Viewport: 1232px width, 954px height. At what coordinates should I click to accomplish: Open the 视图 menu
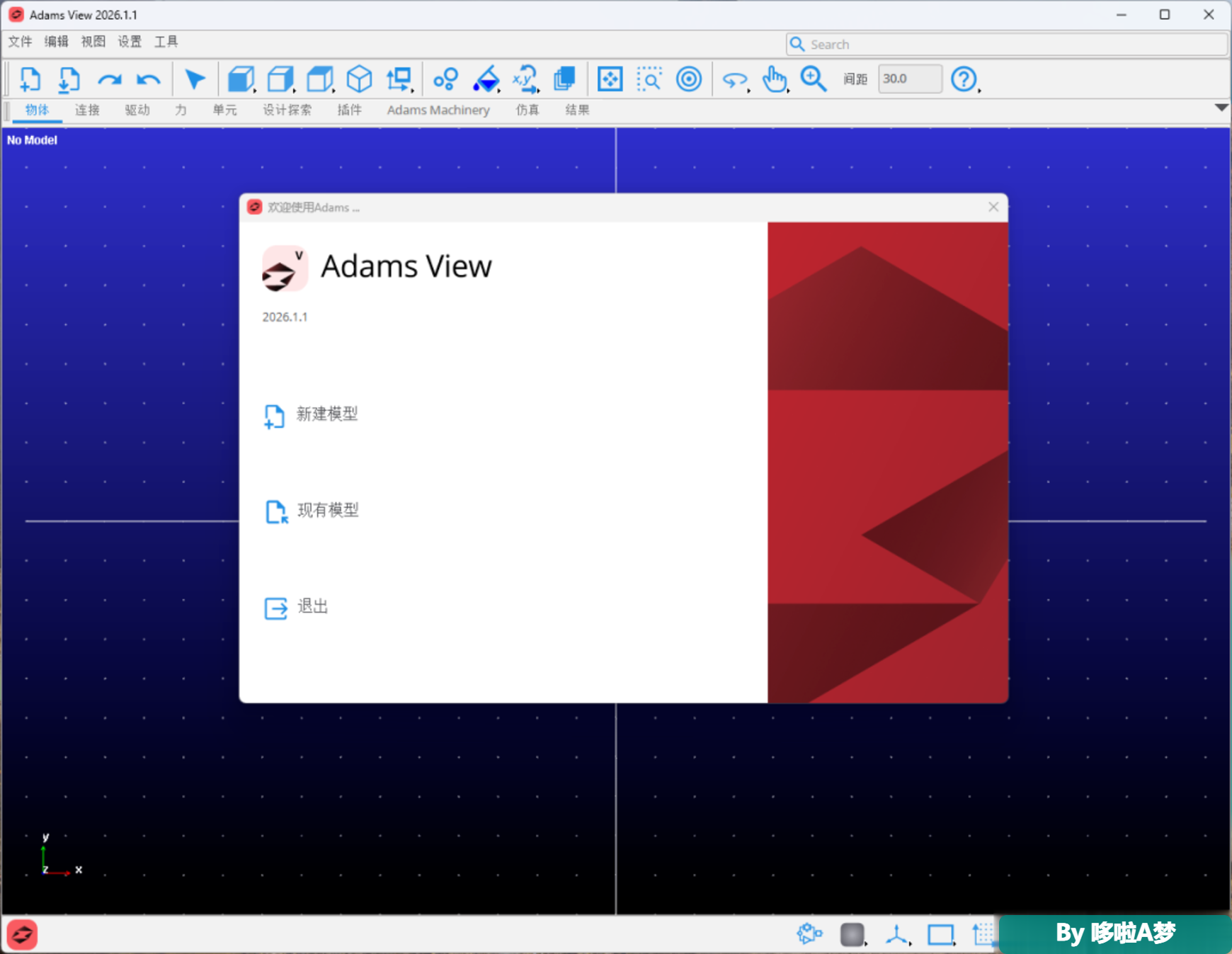[93, 42]
